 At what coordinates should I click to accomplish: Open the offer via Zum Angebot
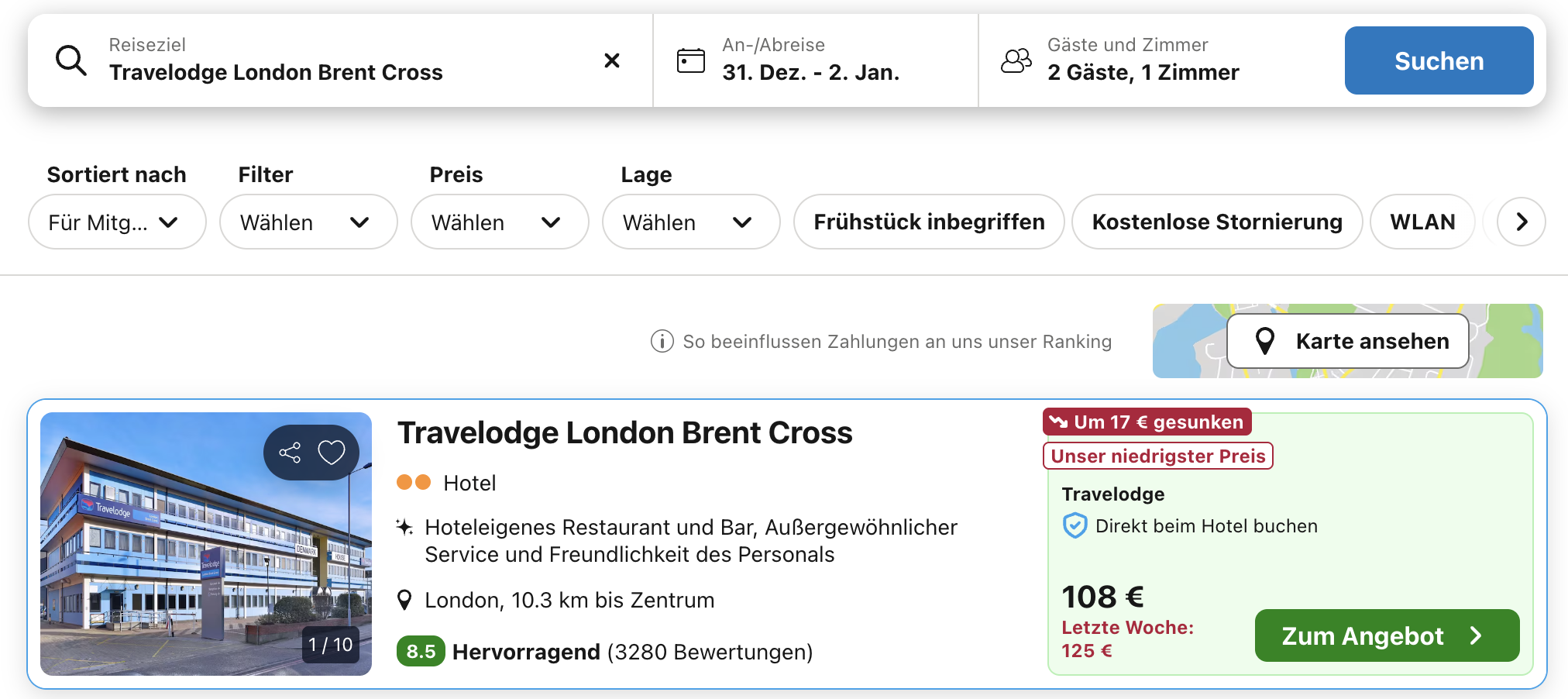[1386, 635]
